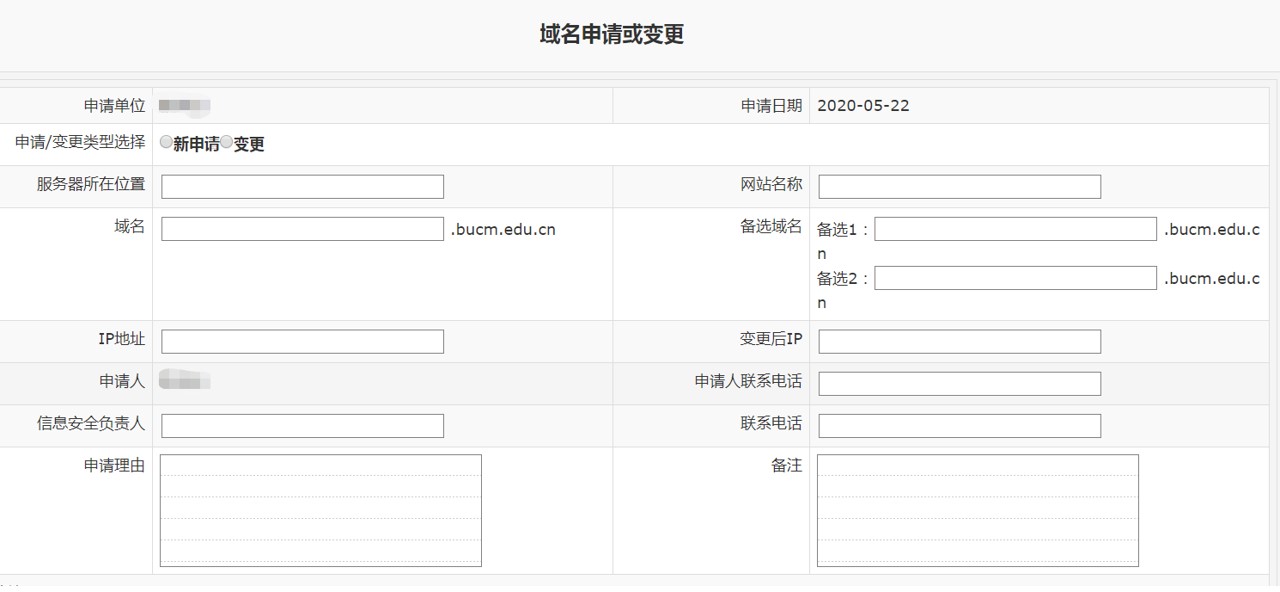The height and width of the screenshot is (592, 1280).
Task: Focus the 备选1 domain input
Action: click(x=1015, y=229)
